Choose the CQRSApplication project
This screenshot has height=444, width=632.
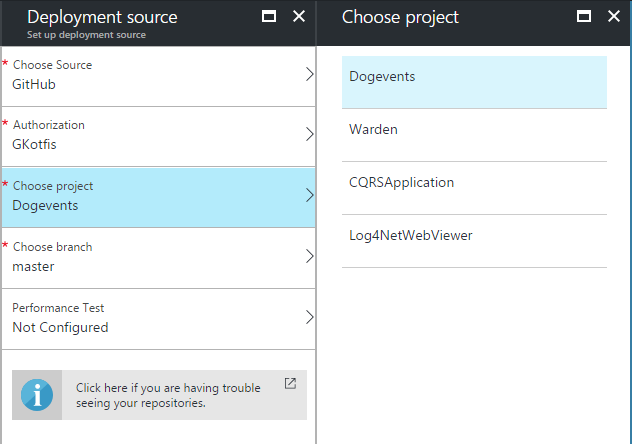[x=401, y=183]
